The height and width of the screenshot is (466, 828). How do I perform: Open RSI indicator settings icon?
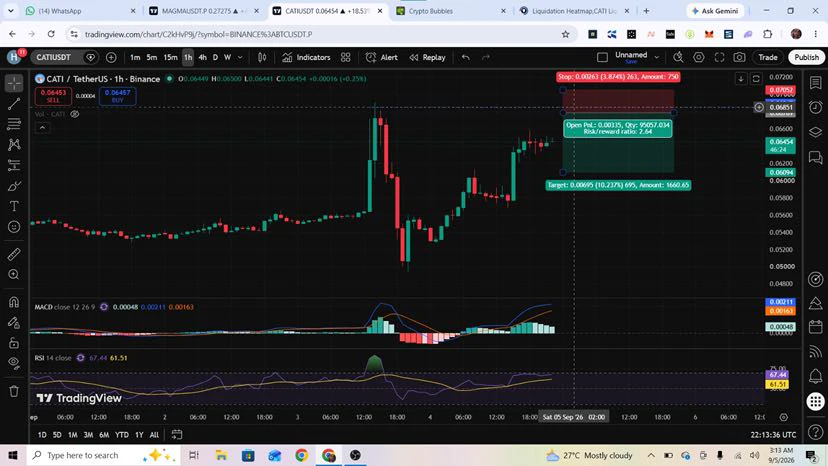[x=80, y=358]
